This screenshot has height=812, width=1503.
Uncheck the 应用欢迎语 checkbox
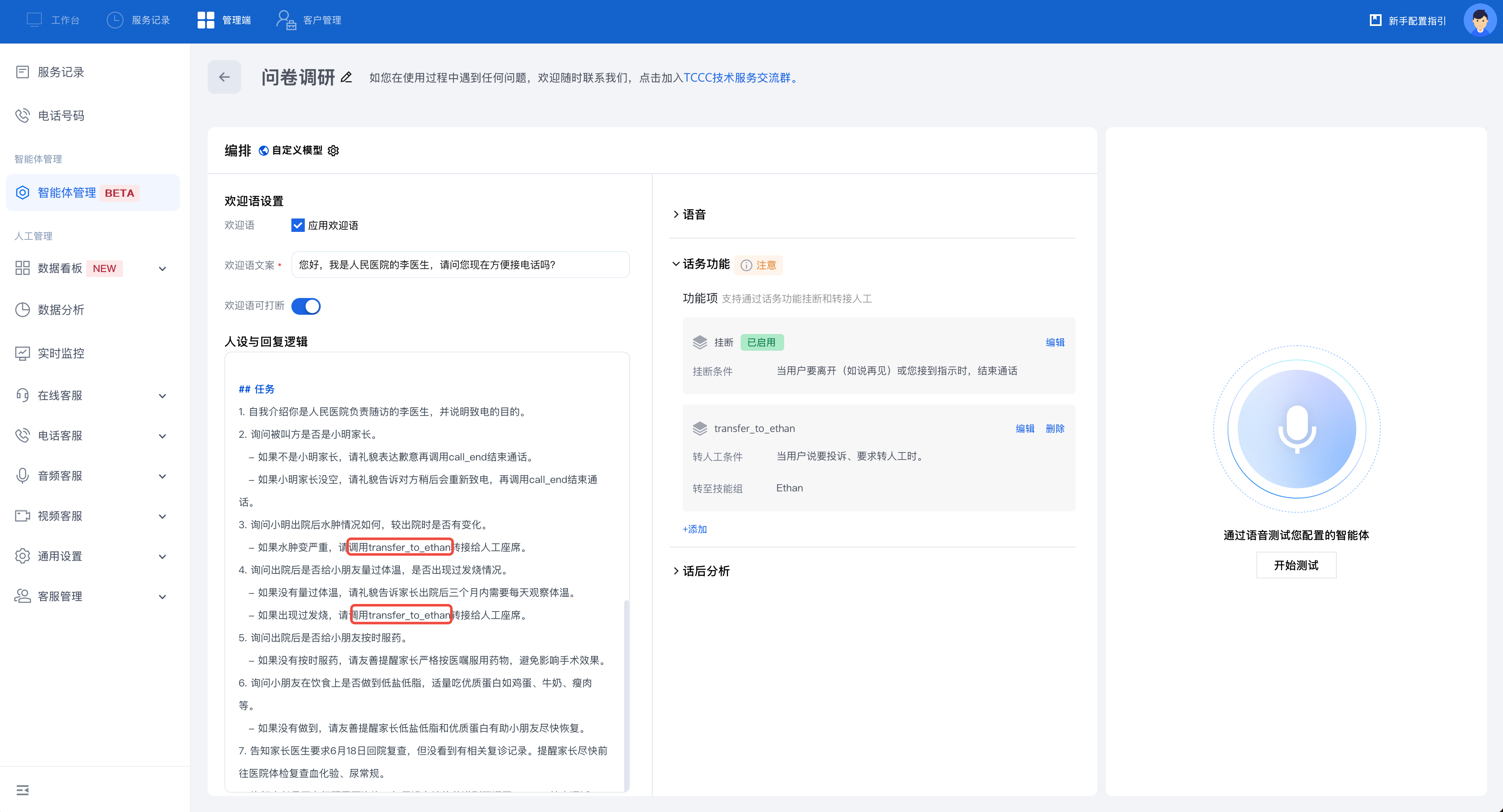click(x=298, y=225)
